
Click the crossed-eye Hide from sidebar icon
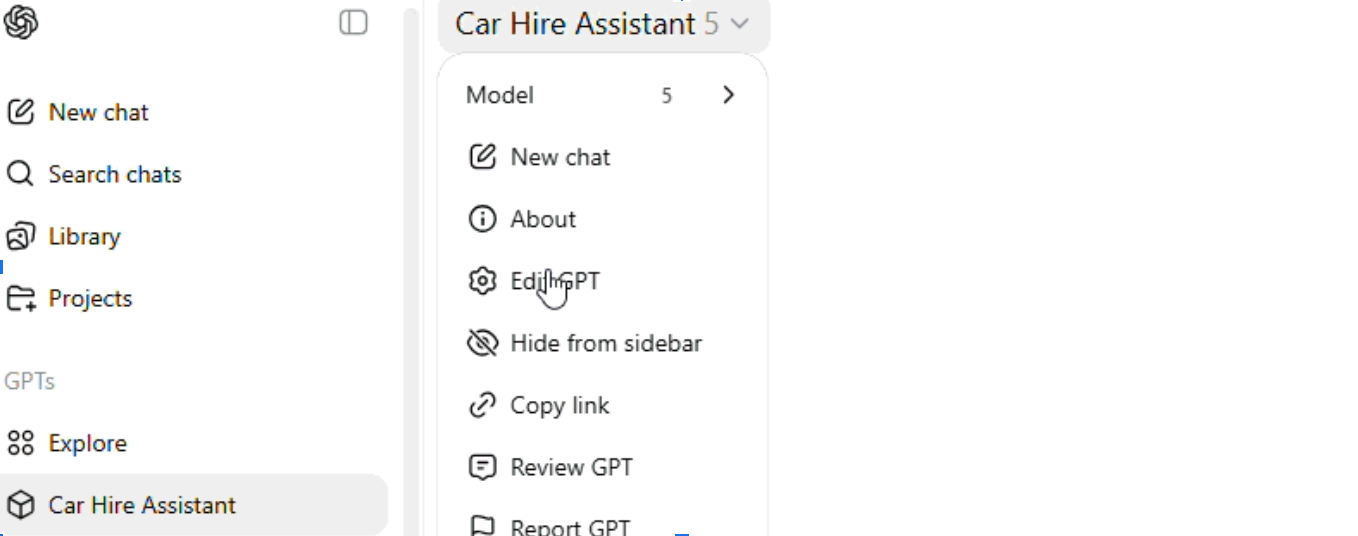click(482, 343)
